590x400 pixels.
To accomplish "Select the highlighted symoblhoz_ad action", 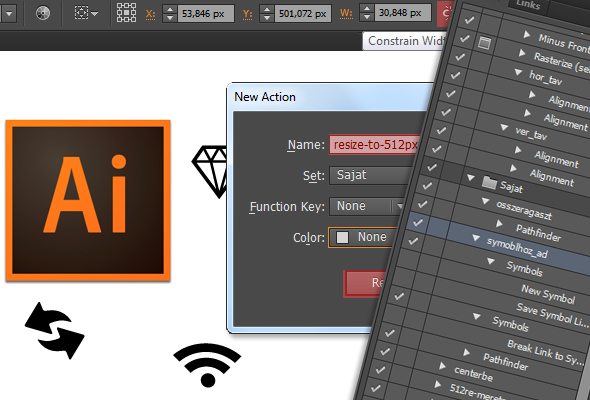I will point(517,248).
